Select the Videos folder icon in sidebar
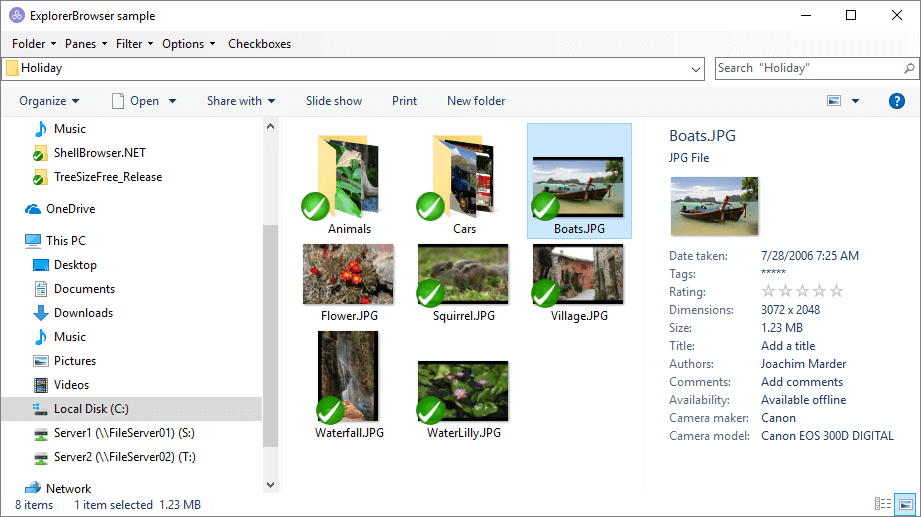Viewport: 921px width, 517px height. (41, 385)
